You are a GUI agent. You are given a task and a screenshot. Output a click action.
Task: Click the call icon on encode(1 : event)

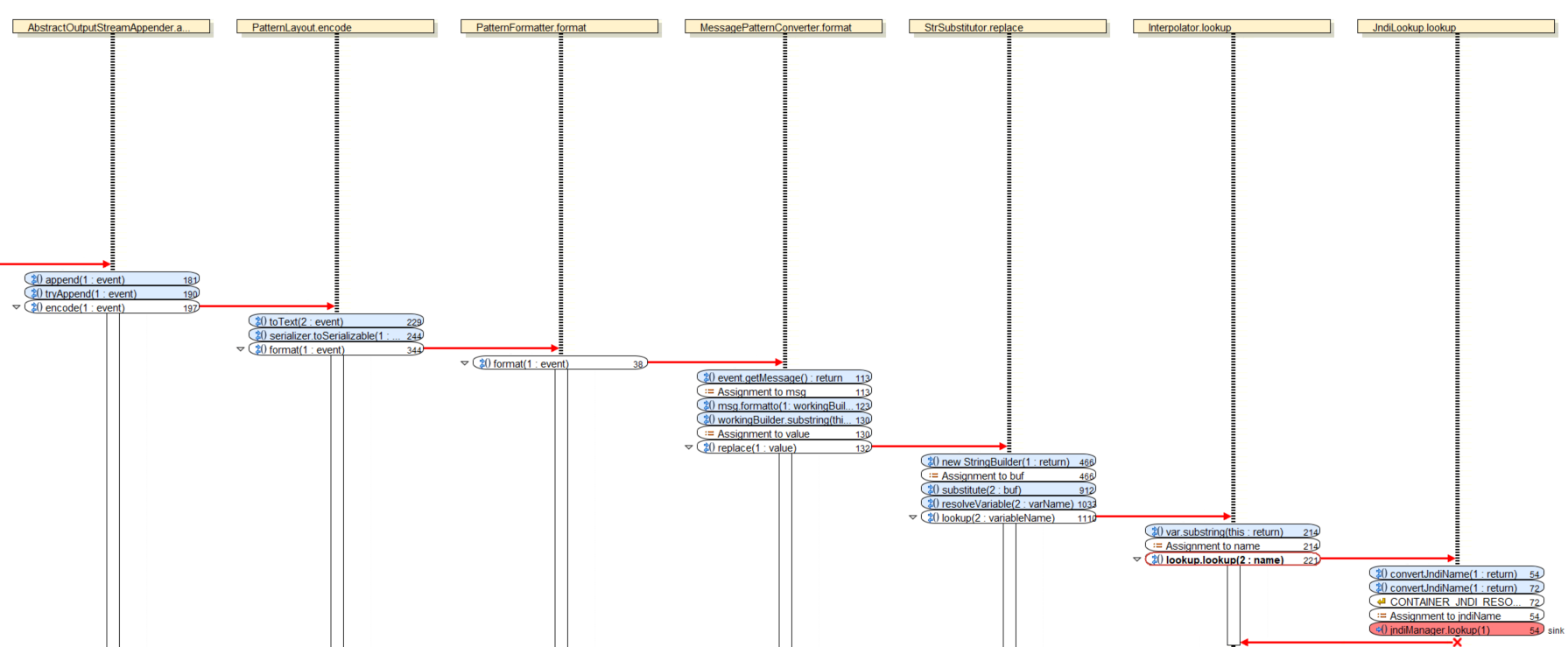tap(37, 308)
